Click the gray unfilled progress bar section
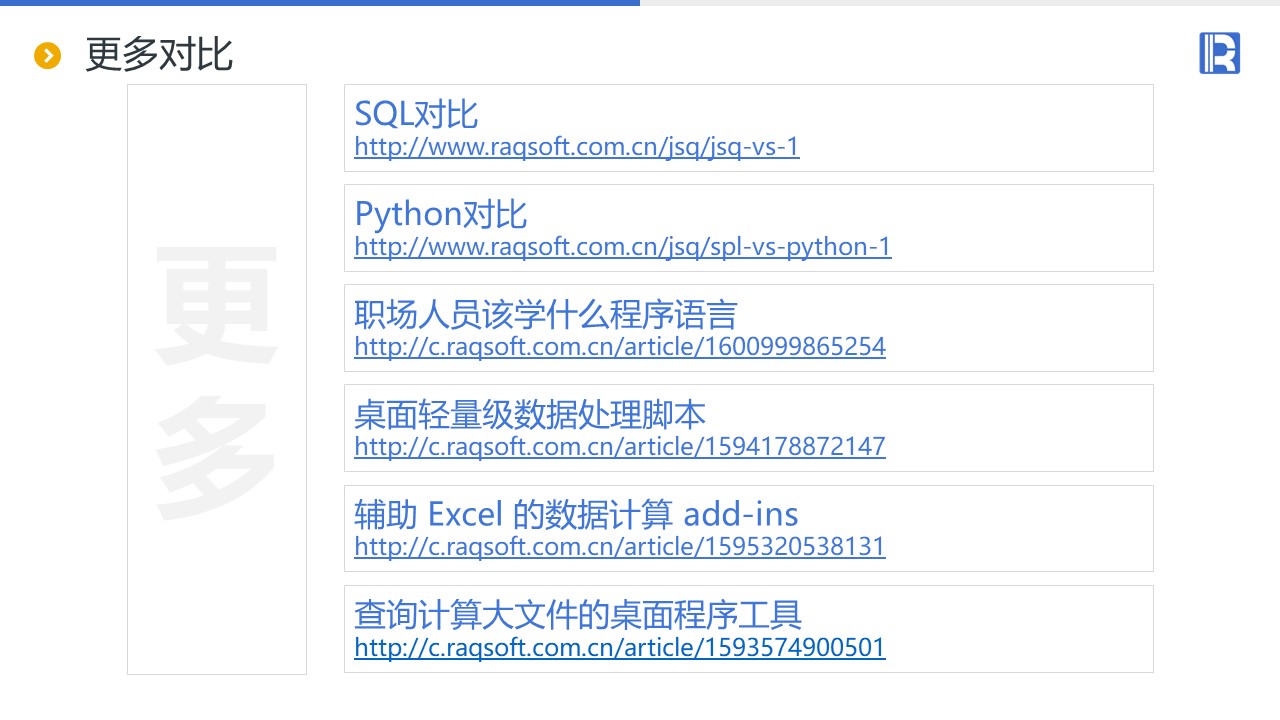1280x720 pixels. pos(960,3)
